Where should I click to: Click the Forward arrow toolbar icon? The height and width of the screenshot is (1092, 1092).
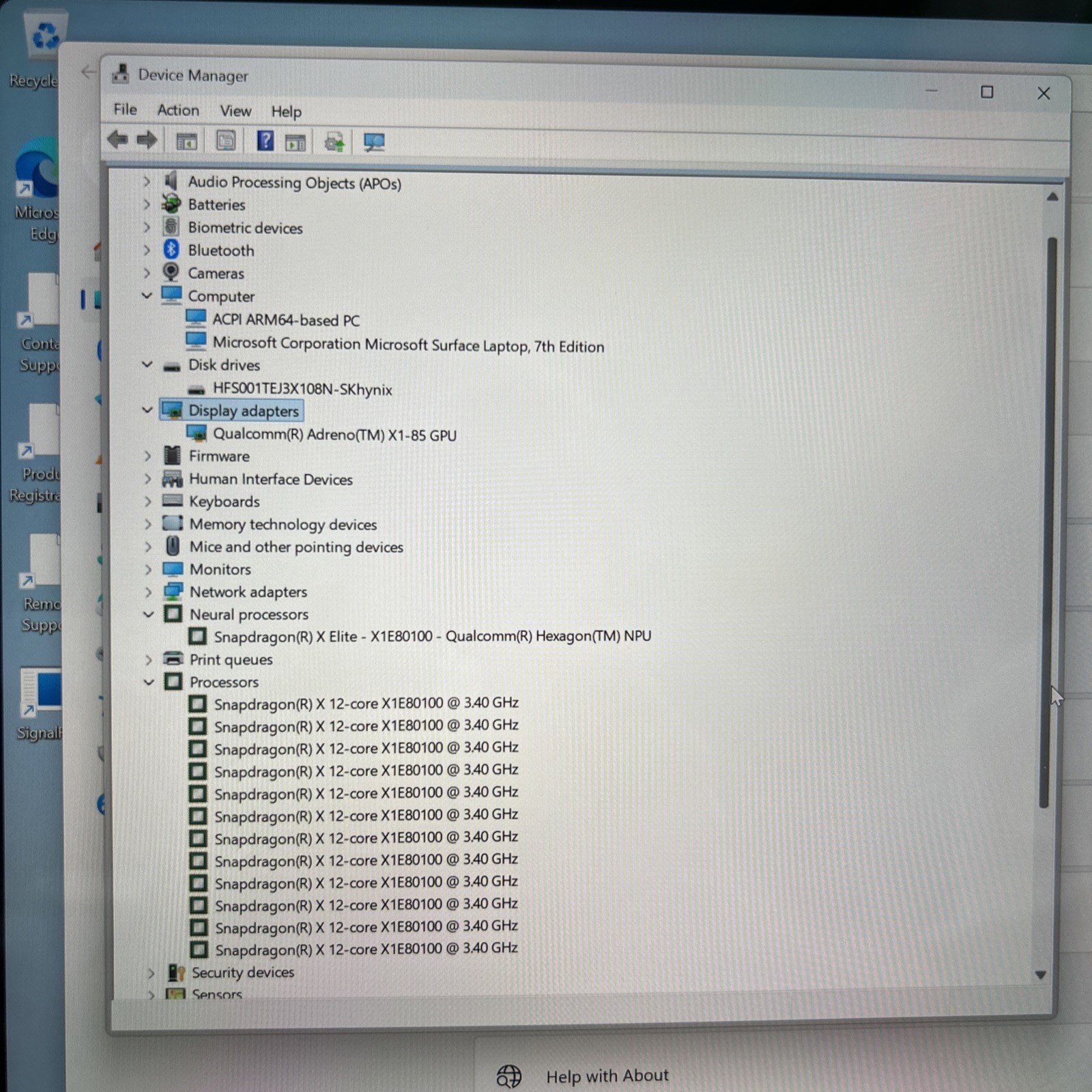point(147,140)
